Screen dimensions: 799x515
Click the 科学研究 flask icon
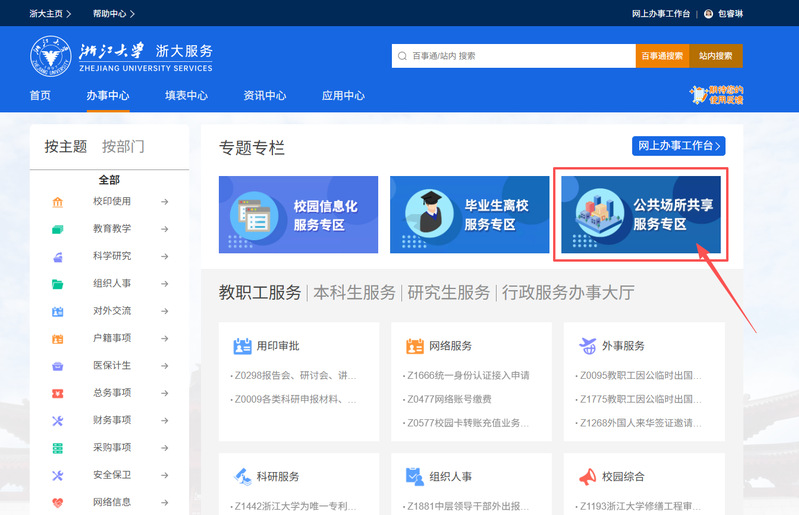click(x=58, y=256)
